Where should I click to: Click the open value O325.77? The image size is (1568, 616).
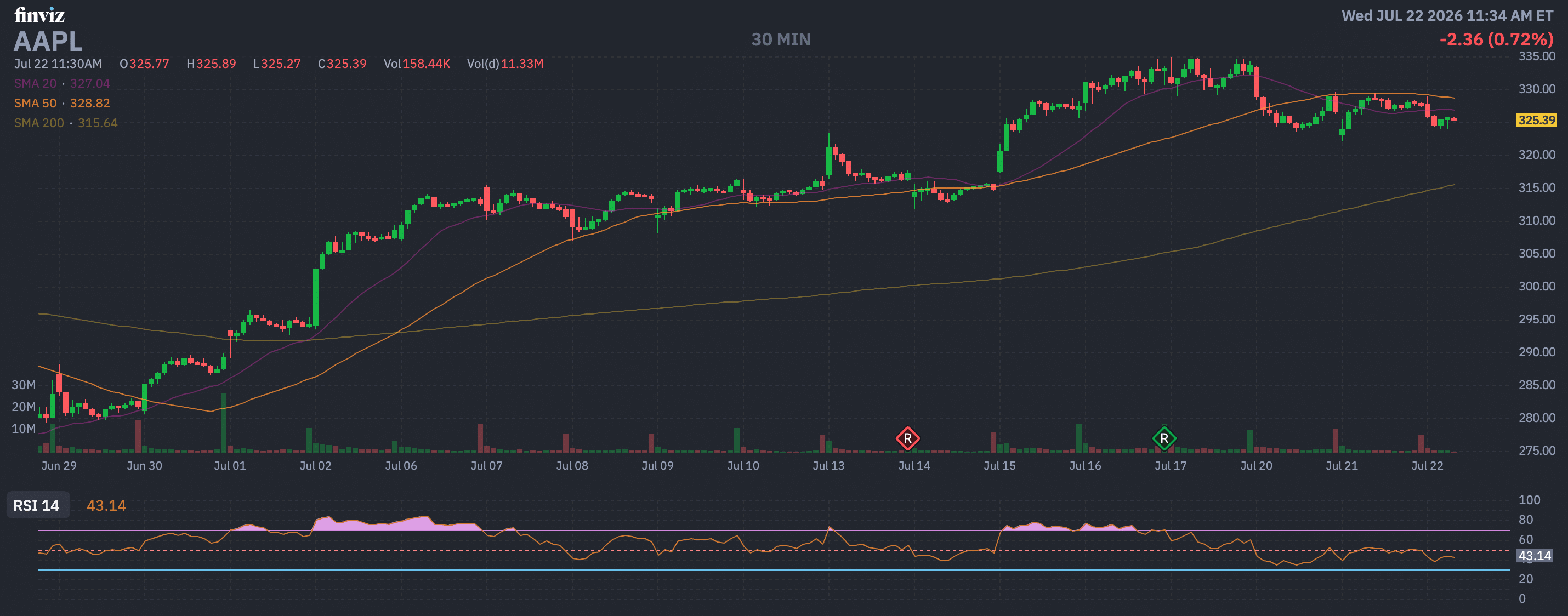144,64
